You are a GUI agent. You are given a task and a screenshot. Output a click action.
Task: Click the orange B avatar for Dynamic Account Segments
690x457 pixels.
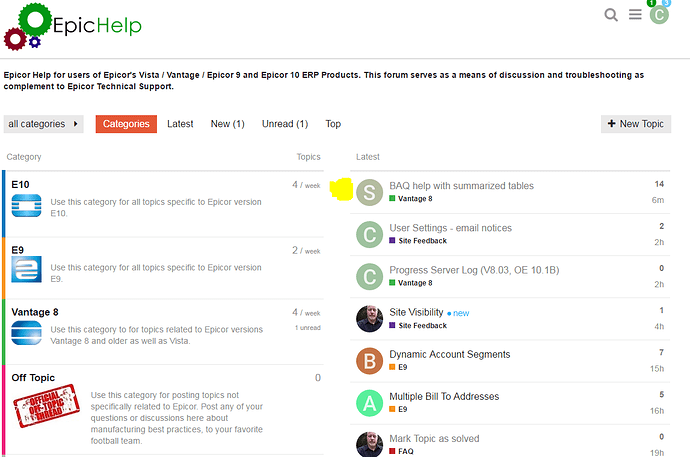point(369,361)
